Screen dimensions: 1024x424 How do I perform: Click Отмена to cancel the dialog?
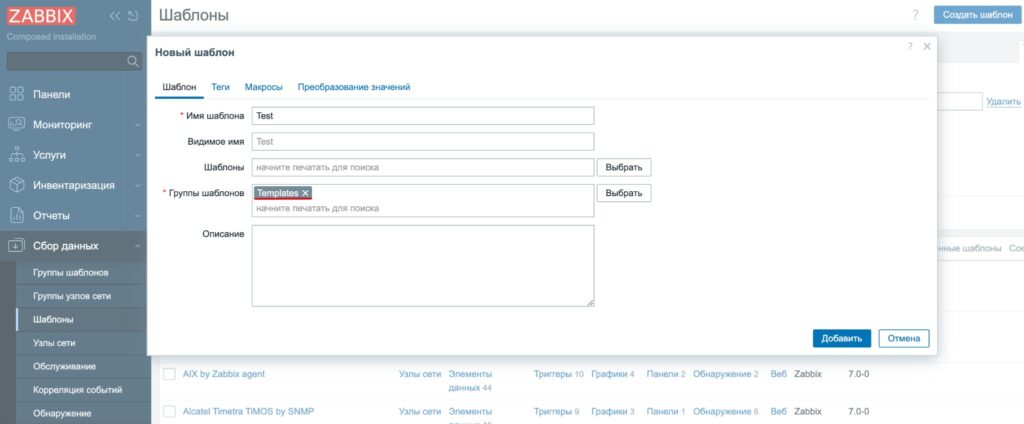coord(903,338)
